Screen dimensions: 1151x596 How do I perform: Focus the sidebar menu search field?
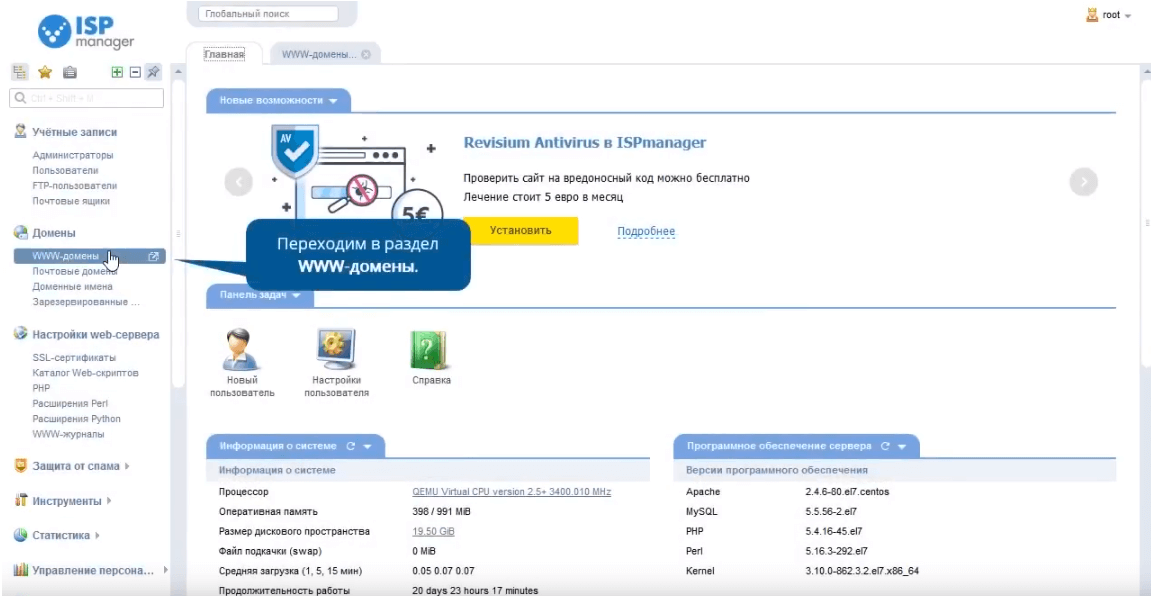(87, 98)
